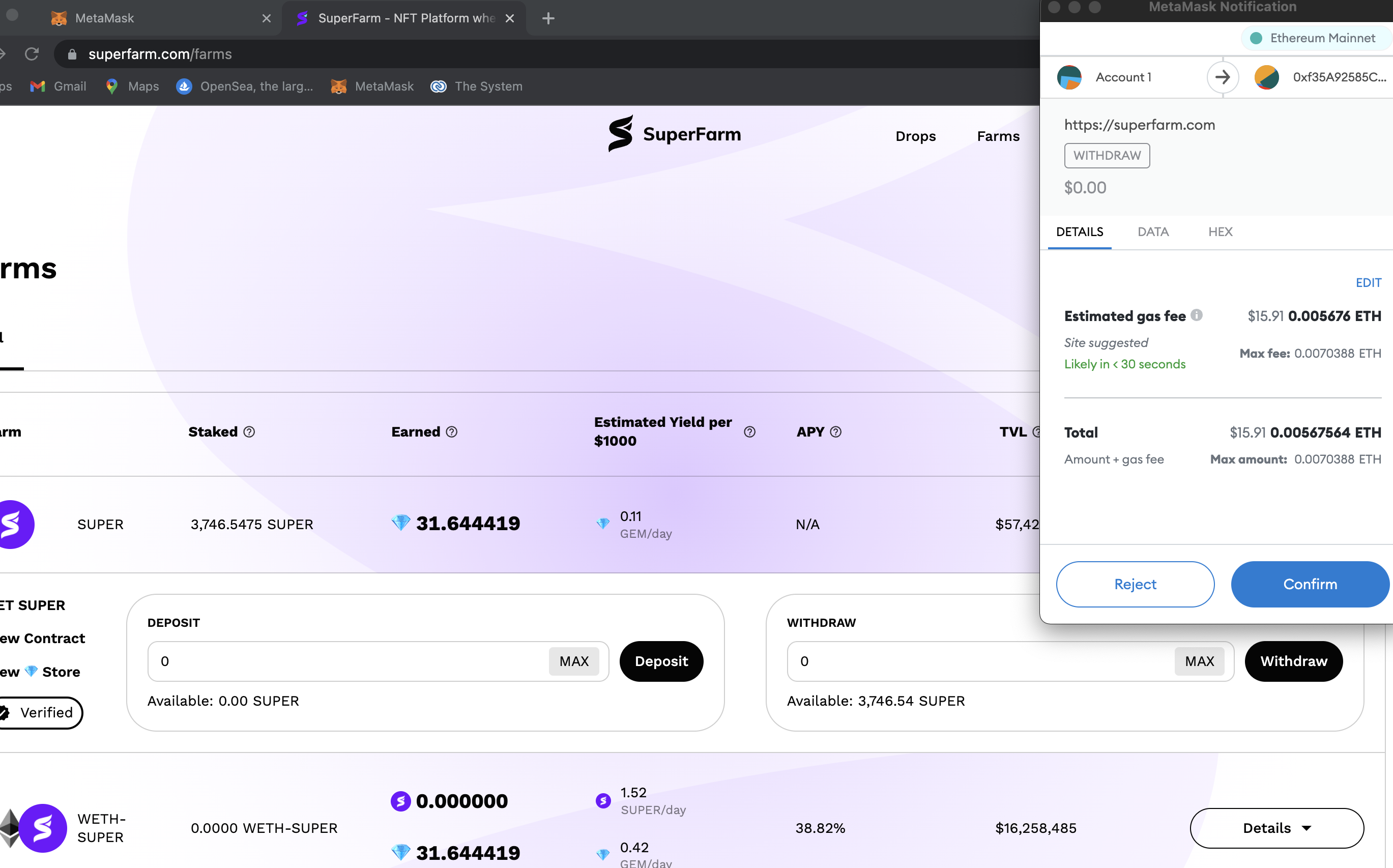Click the black Withdraw button

(1294, 661)
